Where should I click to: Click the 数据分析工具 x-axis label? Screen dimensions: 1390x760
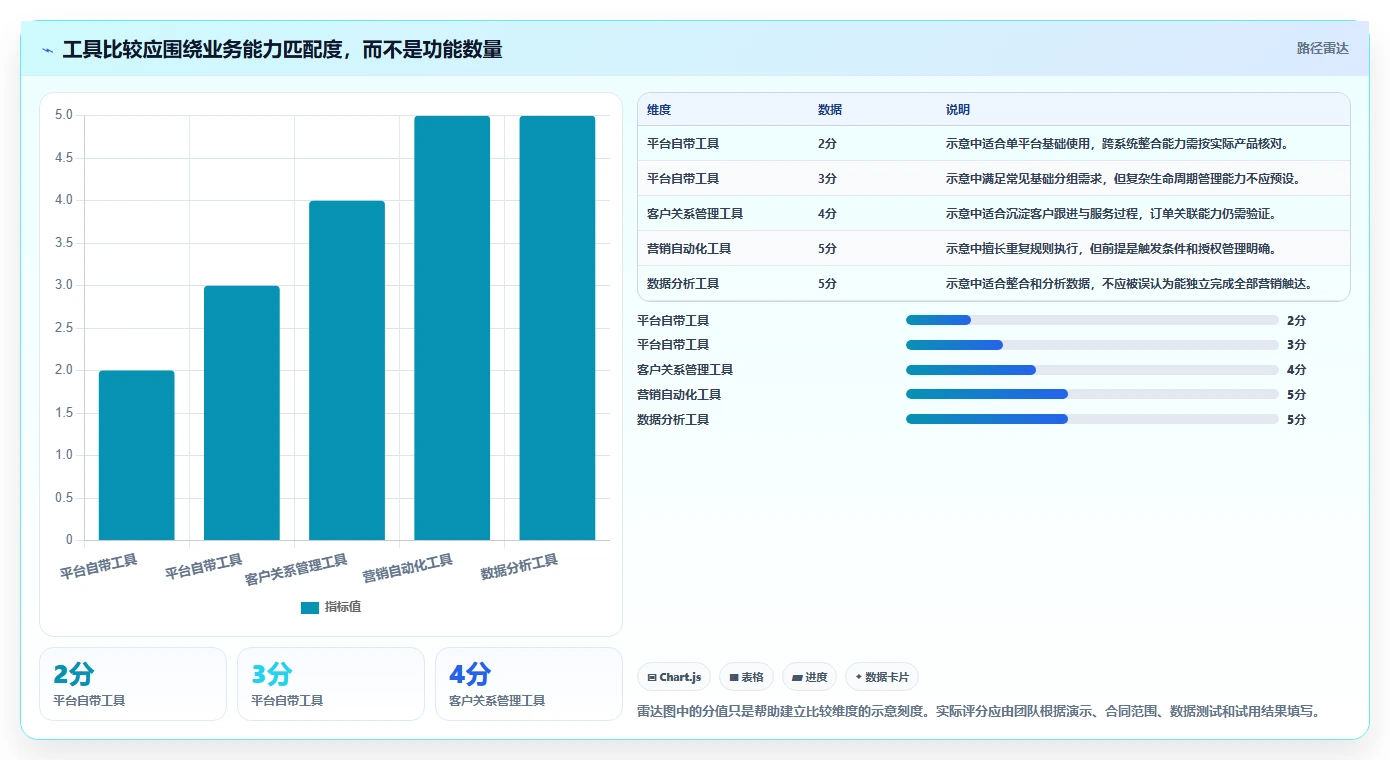(519, 567)
